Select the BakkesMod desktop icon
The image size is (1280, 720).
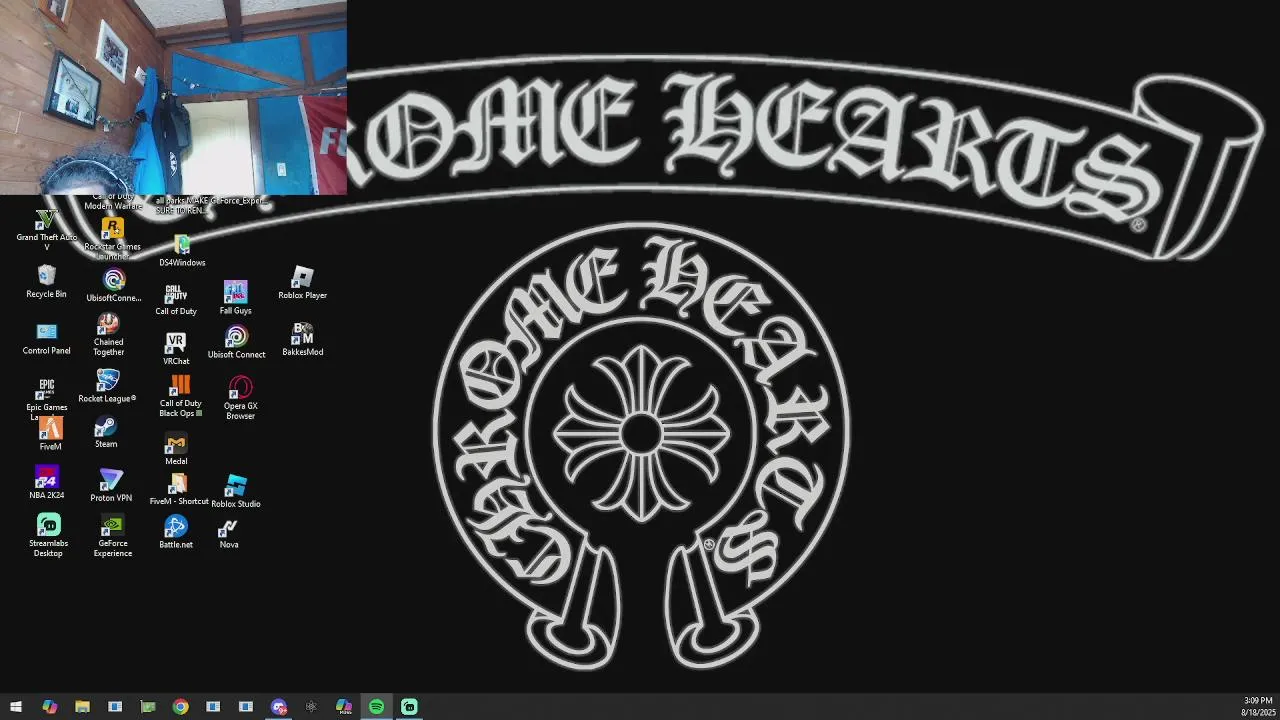pos(303,340)
